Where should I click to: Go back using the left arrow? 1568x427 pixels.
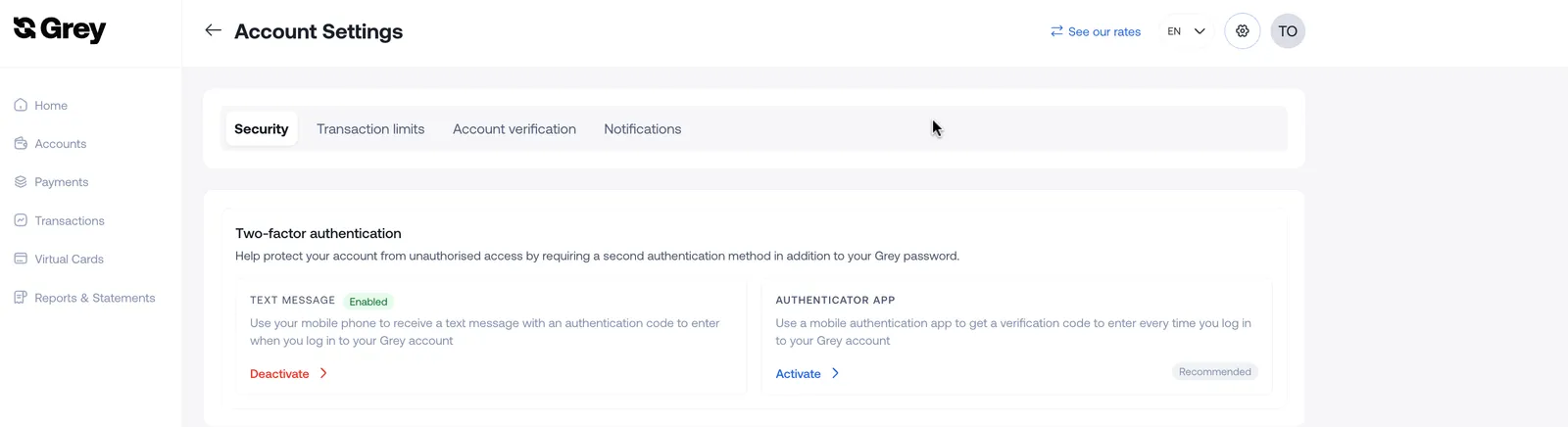[x=213, y=30]
